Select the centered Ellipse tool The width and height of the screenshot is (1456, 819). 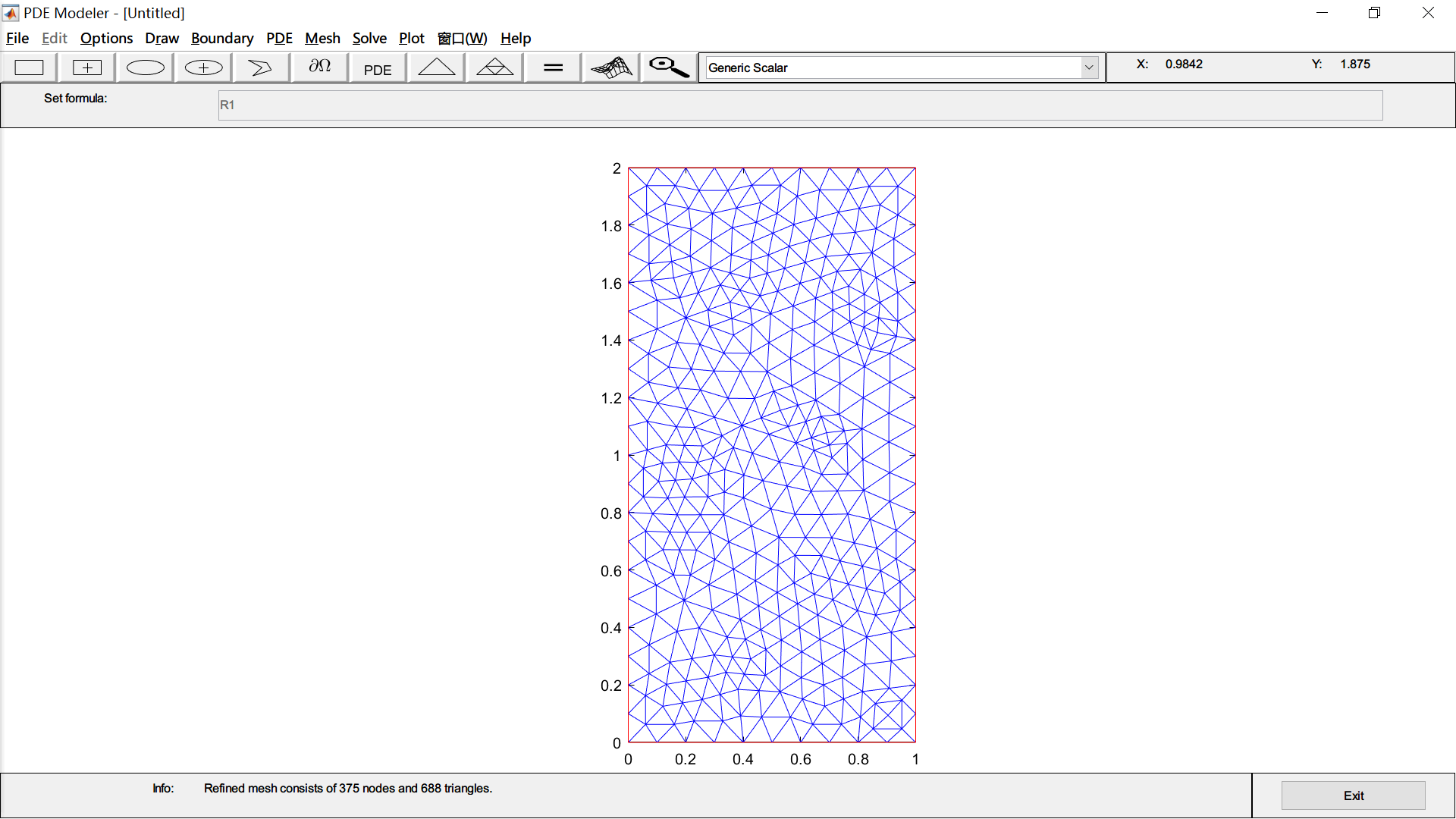click(x=202, y=67)
